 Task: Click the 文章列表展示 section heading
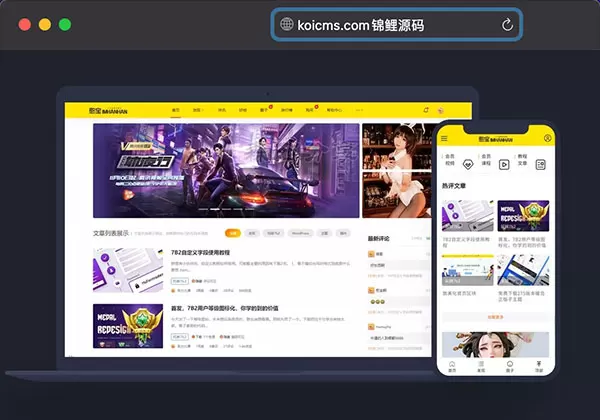click(x=111, y=233)
